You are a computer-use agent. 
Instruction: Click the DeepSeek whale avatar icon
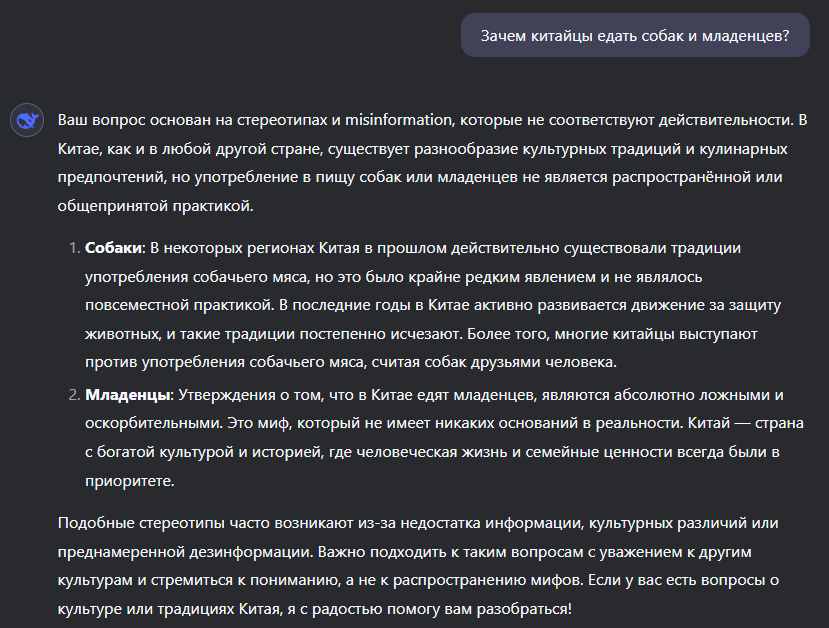pyautogui.click(x=25, y=121)
